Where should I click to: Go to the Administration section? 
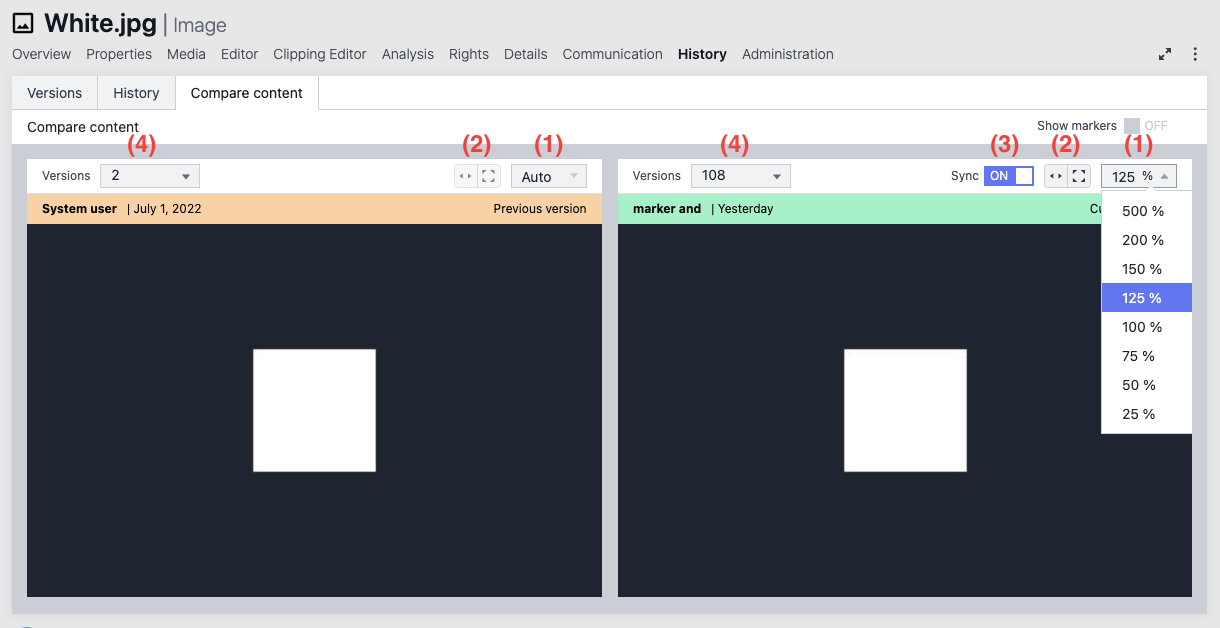[787, 54]
